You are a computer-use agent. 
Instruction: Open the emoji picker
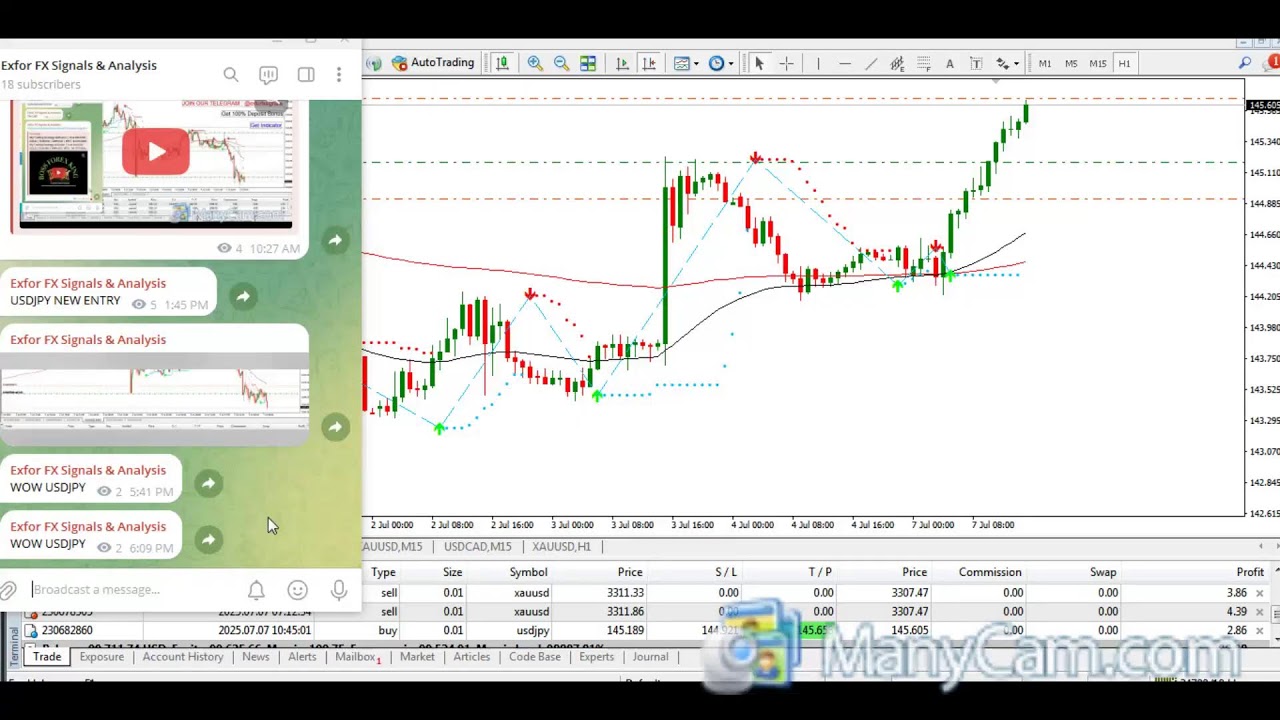point(297,590)
